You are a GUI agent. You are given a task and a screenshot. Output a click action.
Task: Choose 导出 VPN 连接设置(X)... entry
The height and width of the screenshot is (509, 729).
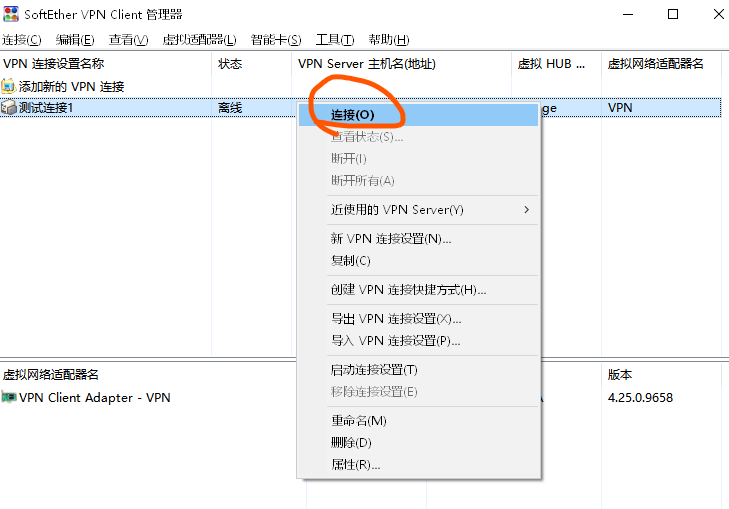(x=418, y=318)
